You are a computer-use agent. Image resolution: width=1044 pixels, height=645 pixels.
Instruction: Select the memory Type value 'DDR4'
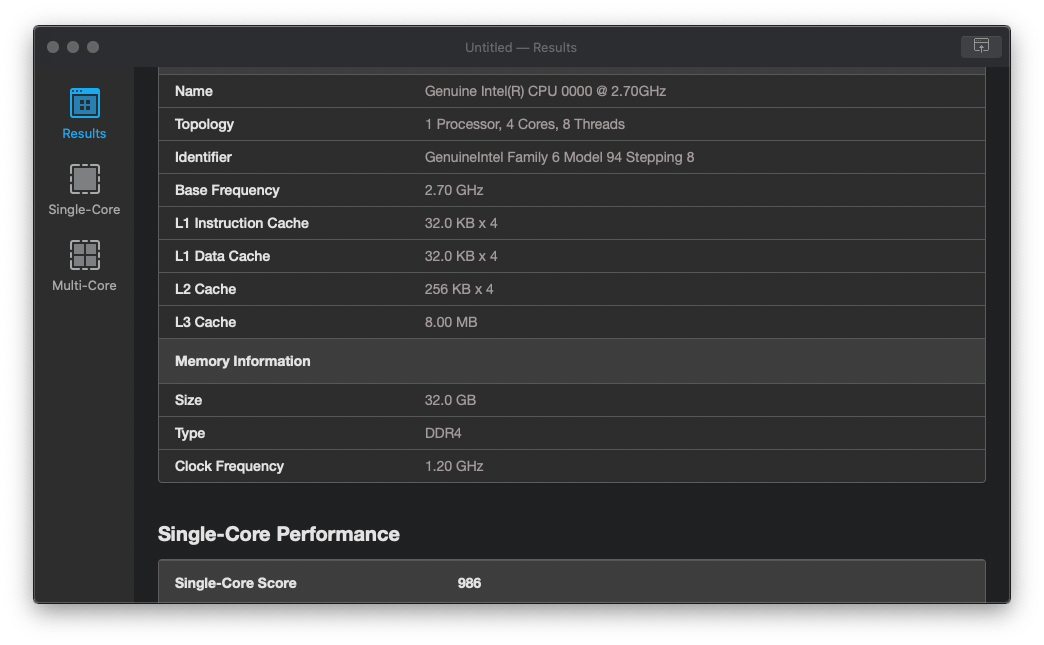pyautogui.click(x=441, y=433)
